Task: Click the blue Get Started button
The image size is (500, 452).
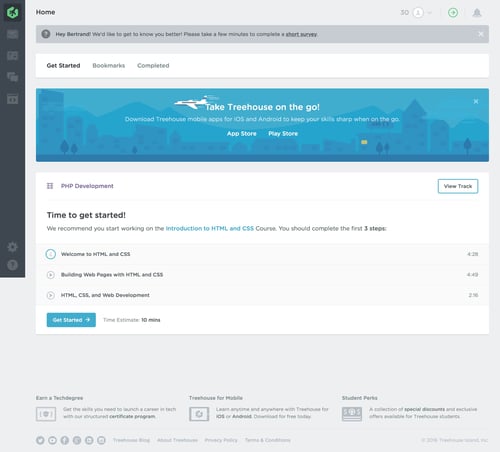Action: [71, 320]
